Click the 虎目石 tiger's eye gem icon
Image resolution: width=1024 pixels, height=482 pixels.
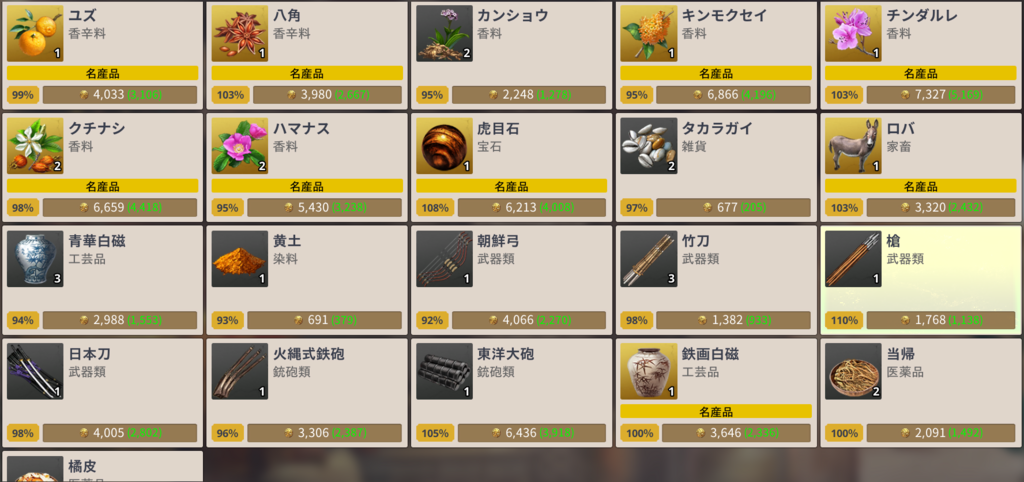point(444,146)
